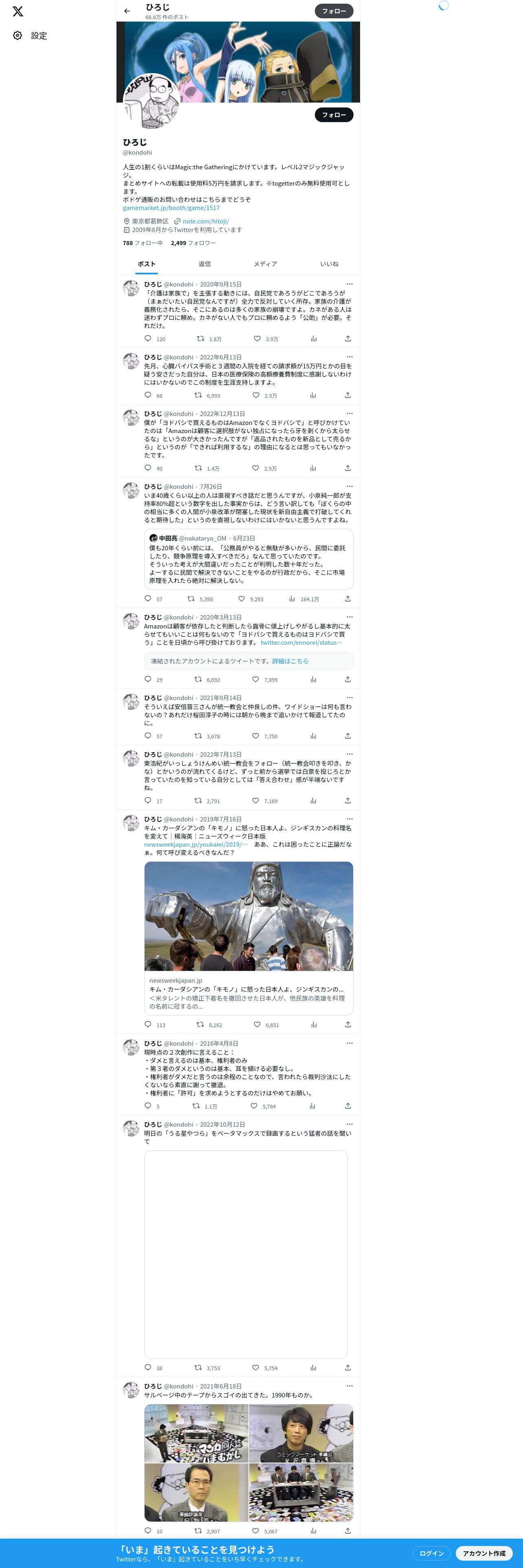This screenshot has width=523, height=1568.
Task: Open the gamemarket.jp booth link
Action: [x=171, y=208]
